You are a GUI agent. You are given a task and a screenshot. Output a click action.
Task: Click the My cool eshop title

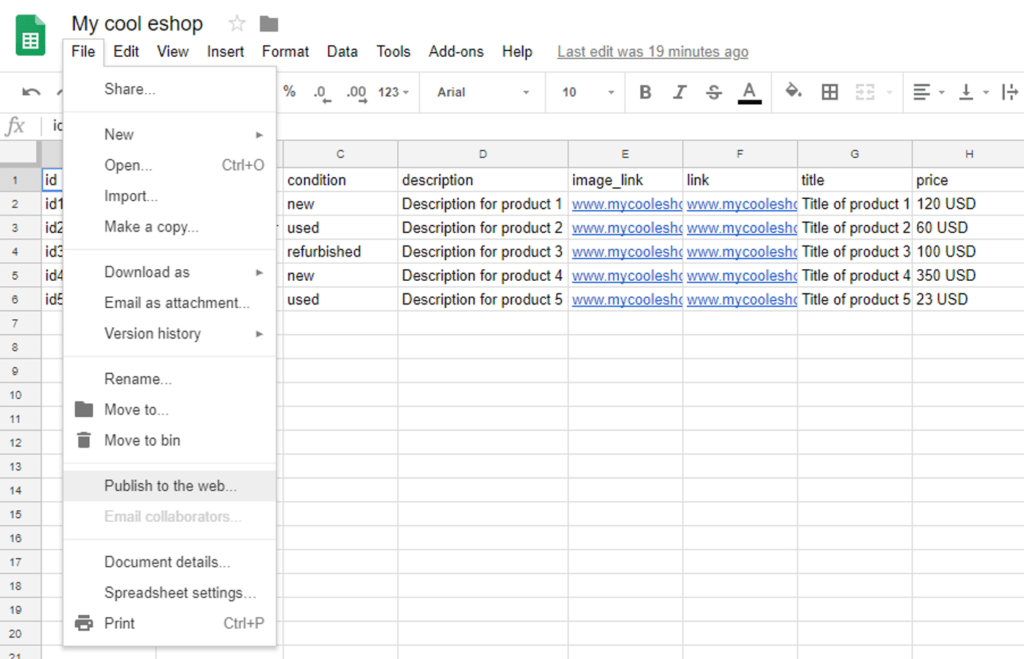tap(137, 24)
